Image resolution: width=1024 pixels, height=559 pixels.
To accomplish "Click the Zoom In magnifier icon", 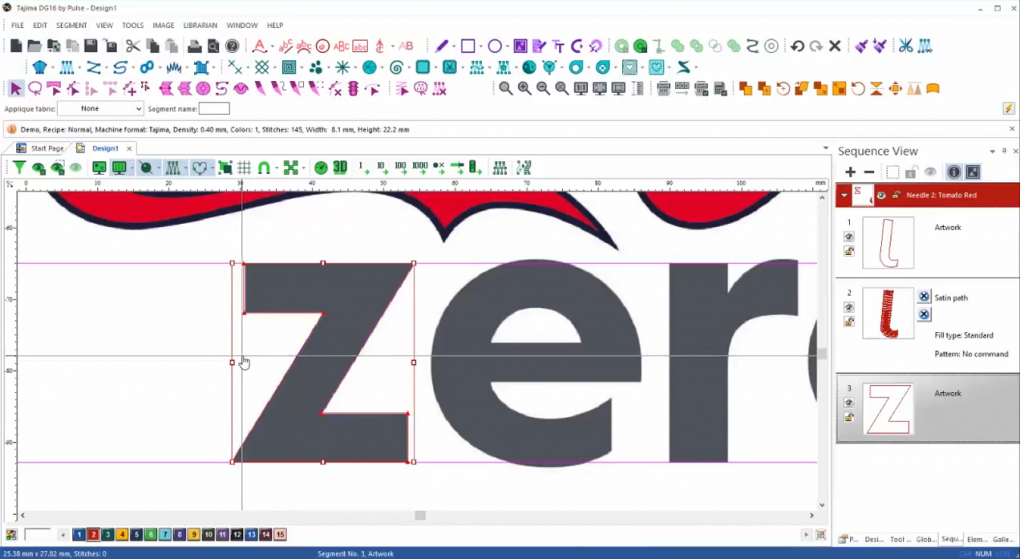I will point(524,89).
